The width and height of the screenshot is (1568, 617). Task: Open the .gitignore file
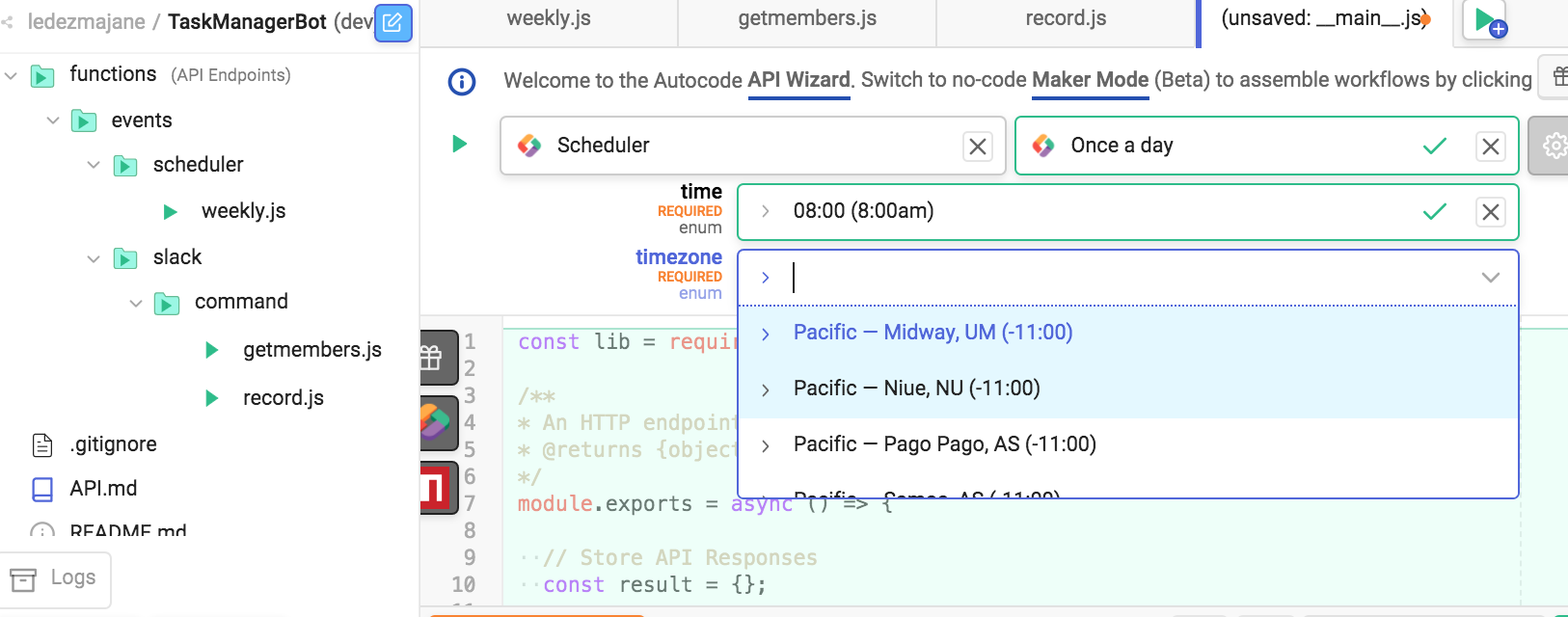tap(113, 444)
